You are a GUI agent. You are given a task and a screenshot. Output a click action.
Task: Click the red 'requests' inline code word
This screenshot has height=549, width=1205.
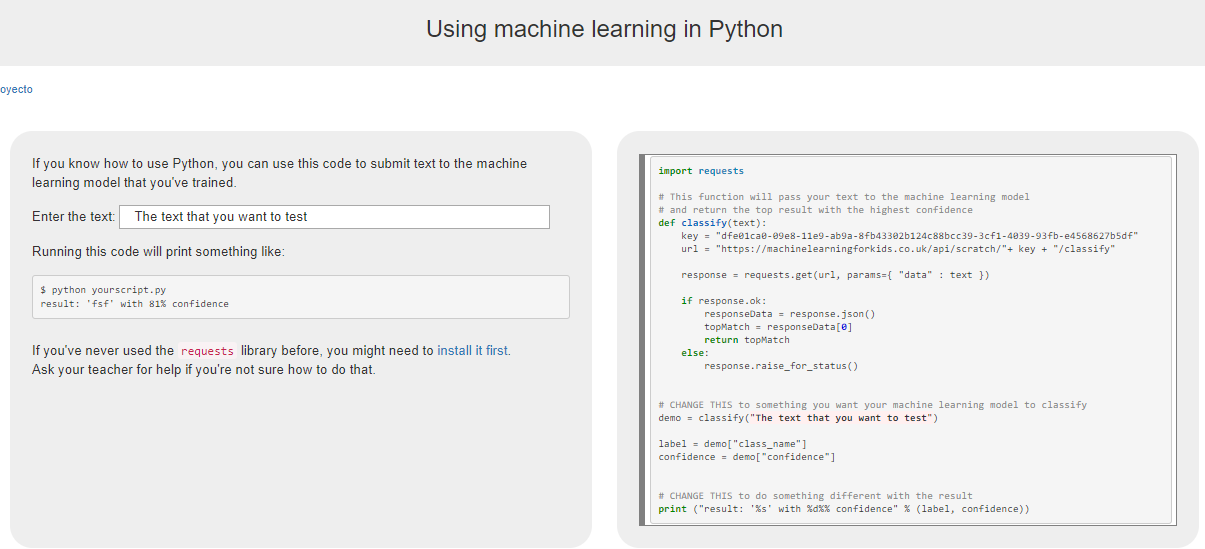pyautogui.click(x=207, y=352)
